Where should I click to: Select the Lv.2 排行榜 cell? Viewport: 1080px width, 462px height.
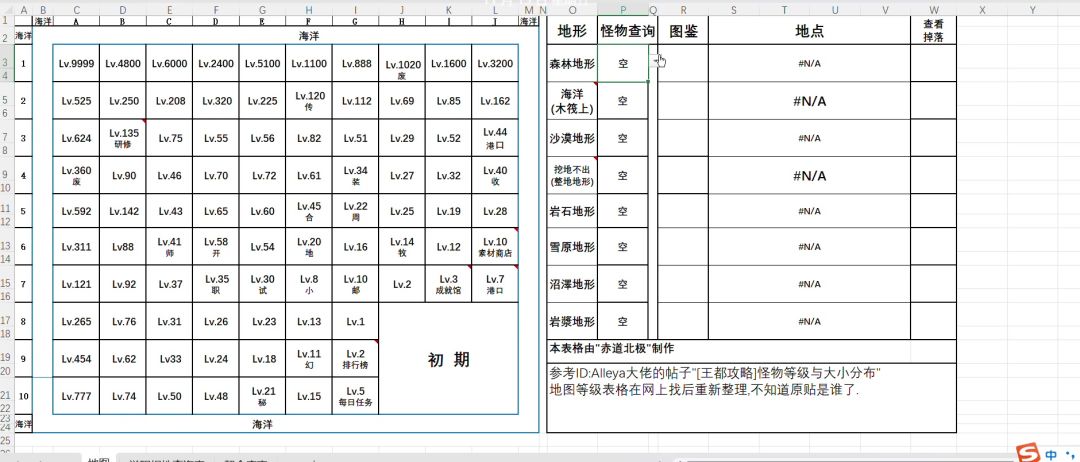(355, 359)
